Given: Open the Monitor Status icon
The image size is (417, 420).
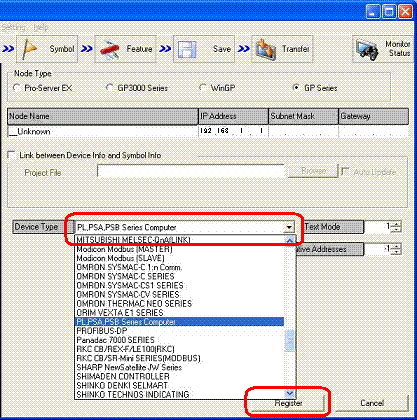Looking at the screenshot, I should click(x=366, y=50).
